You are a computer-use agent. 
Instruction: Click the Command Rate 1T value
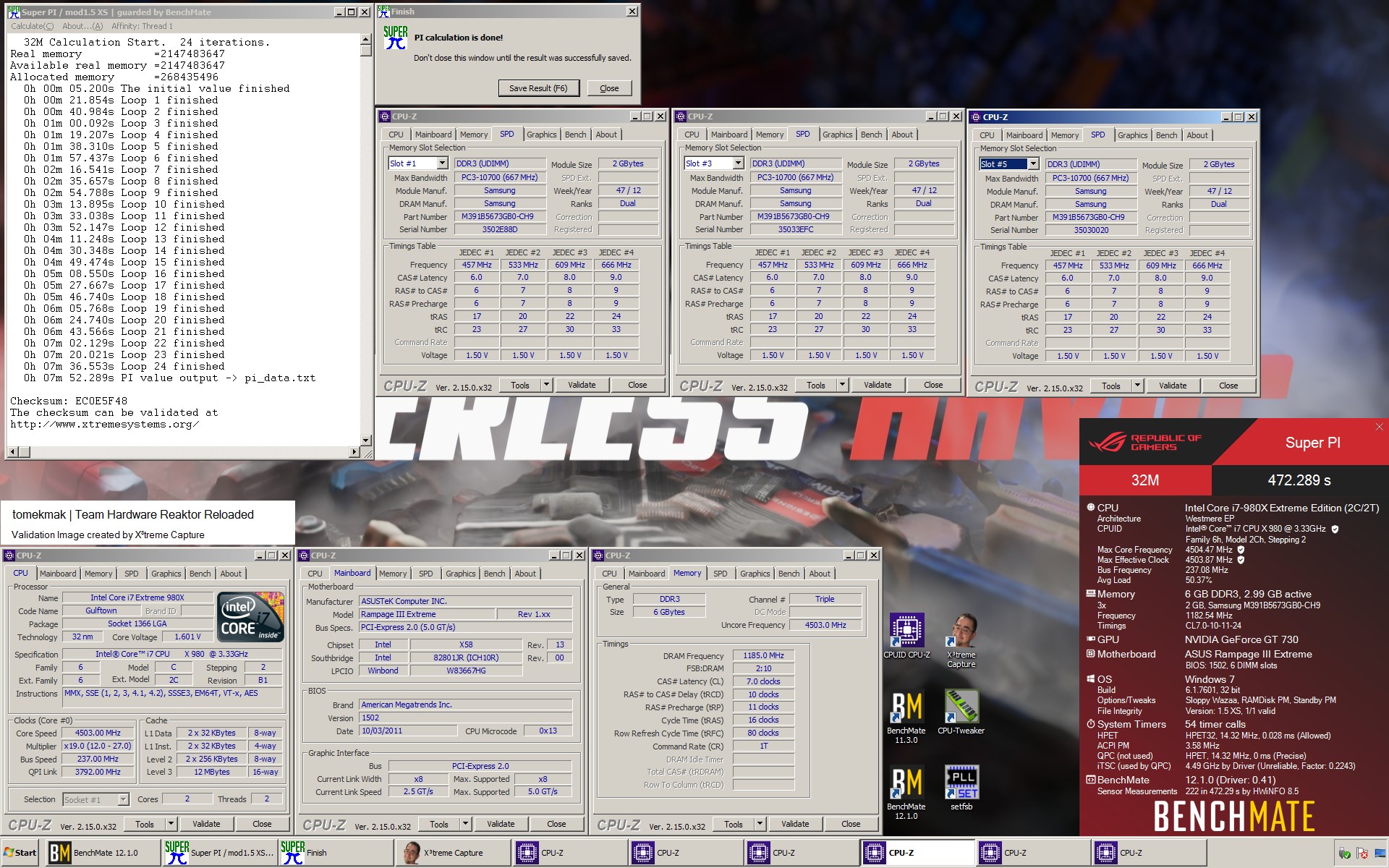[x=763, y=746]
